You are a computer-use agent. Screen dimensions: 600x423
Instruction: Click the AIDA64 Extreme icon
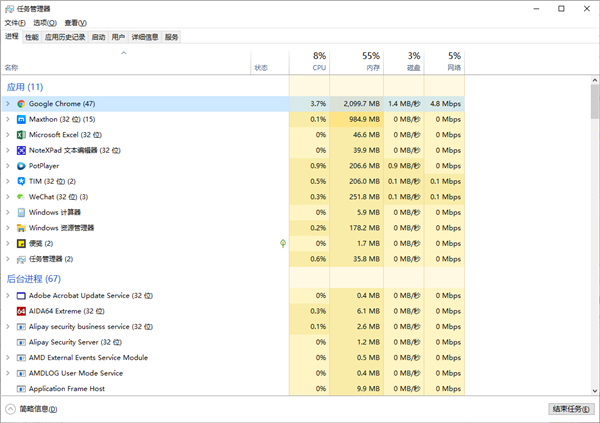point(21,311)
